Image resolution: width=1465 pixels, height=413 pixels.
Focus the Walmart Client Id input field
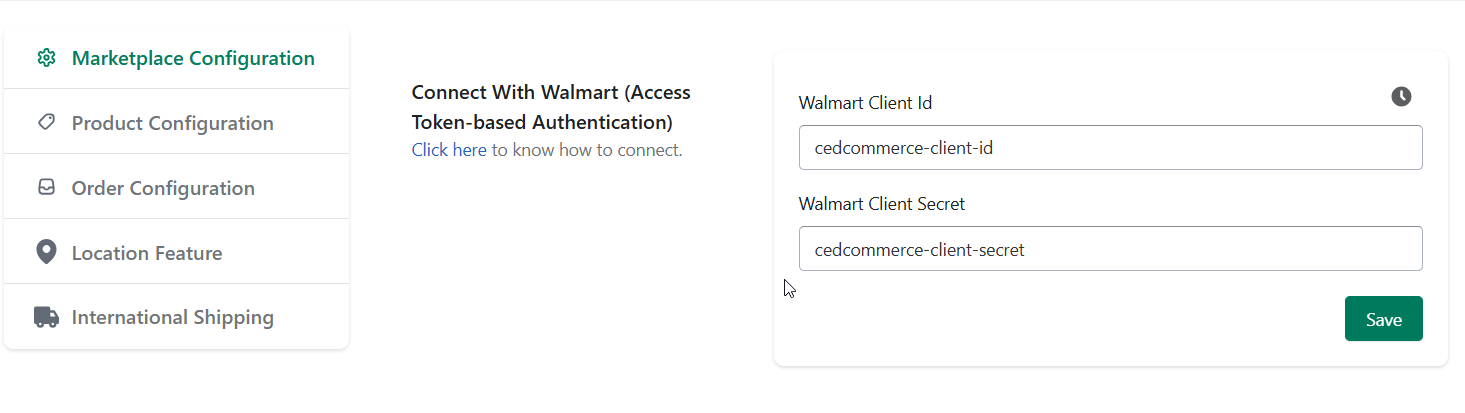(1110, 147)
